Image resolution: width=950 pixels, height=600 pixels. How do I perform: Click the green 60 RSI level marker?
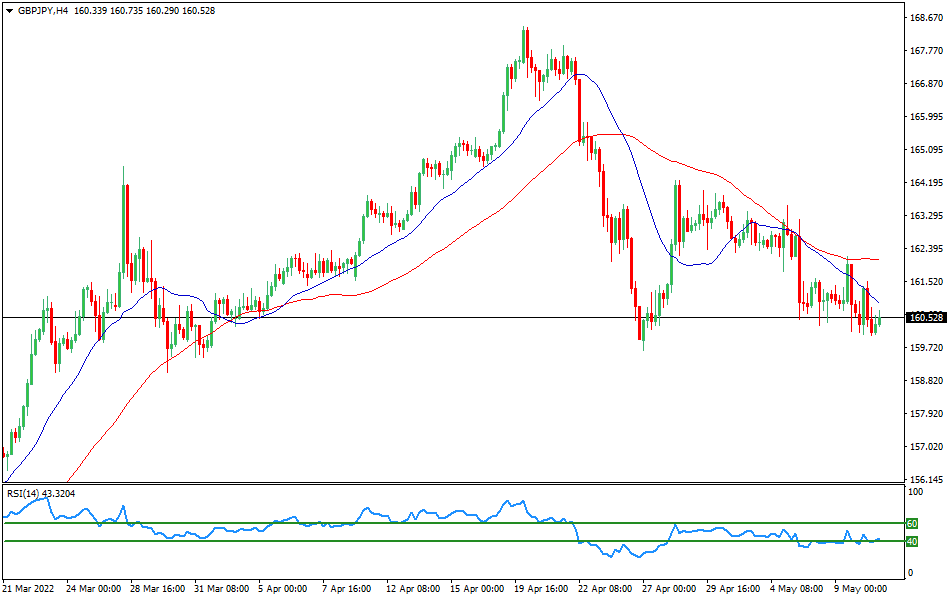click(x=912, y=523)
